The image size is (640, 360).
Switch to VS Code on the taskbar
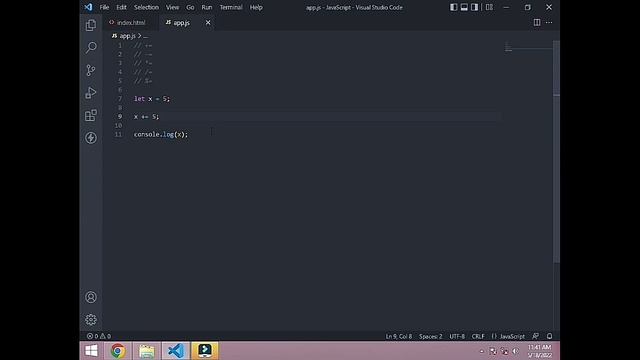[176, 351]
